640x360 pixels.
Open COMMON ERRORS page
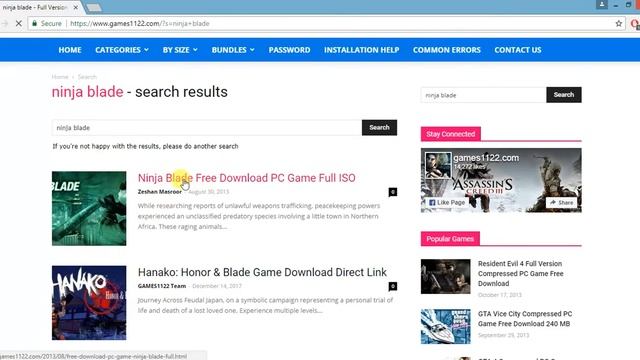pyautogui.click(x=447, y=50)
